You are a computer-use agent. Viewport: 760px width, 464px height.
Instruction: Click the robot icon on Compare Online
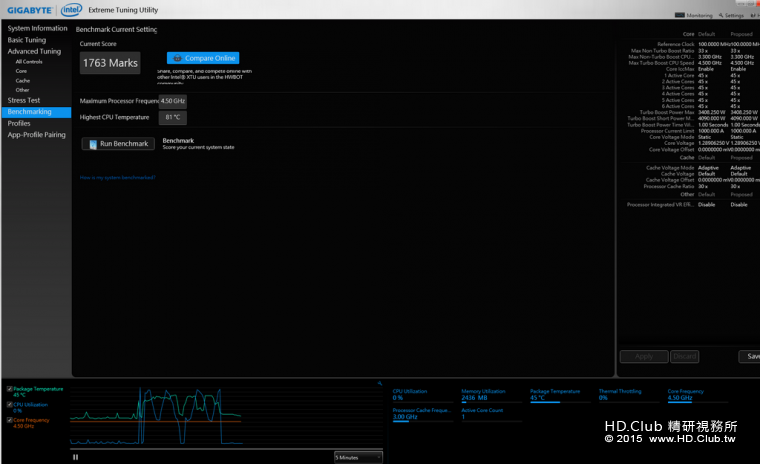[177, 58]
